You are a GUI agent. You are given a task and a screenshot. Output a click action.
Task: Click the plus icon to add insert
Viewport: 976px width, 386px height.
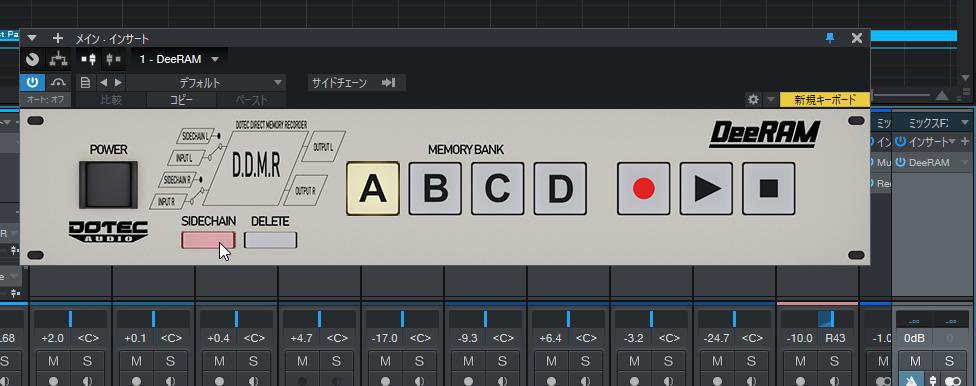click(58, 38)
